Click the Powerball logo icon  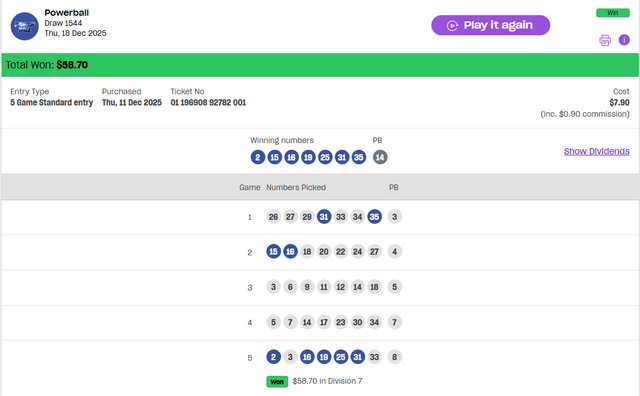[x=24, y=27]
